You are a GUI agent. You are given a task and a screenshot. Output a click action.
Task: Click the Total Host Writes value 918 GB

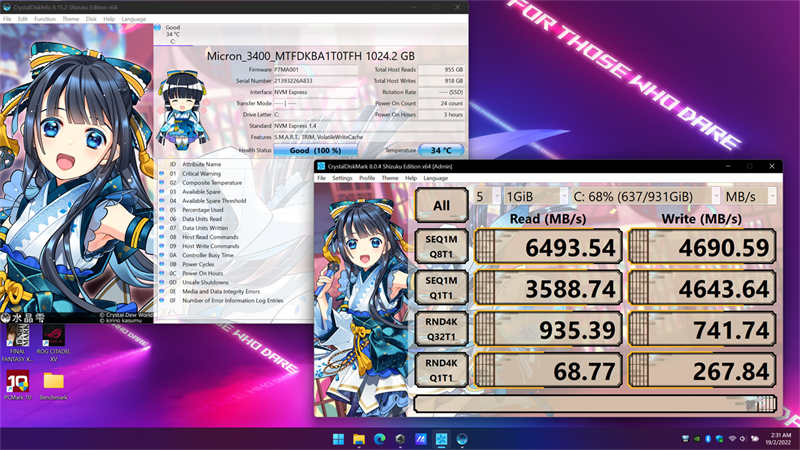click(x=441, y=81)
